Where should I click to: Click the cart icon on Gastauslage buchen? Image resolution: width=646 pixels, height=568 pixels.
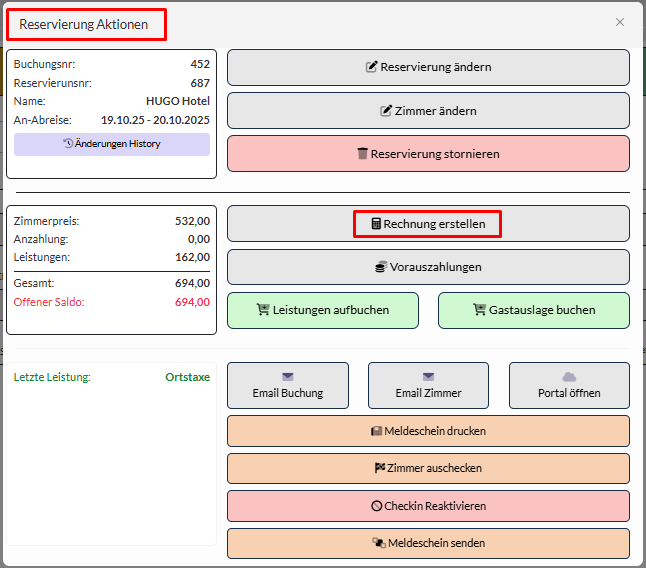tap(480, 310)
